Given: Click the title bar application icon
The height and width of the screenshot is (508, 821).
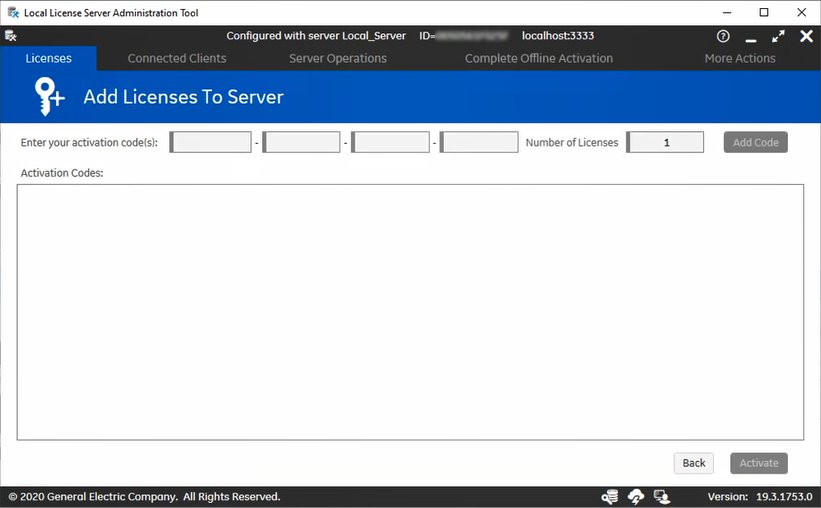Looking at the screenshot, I should pos(13,13).
